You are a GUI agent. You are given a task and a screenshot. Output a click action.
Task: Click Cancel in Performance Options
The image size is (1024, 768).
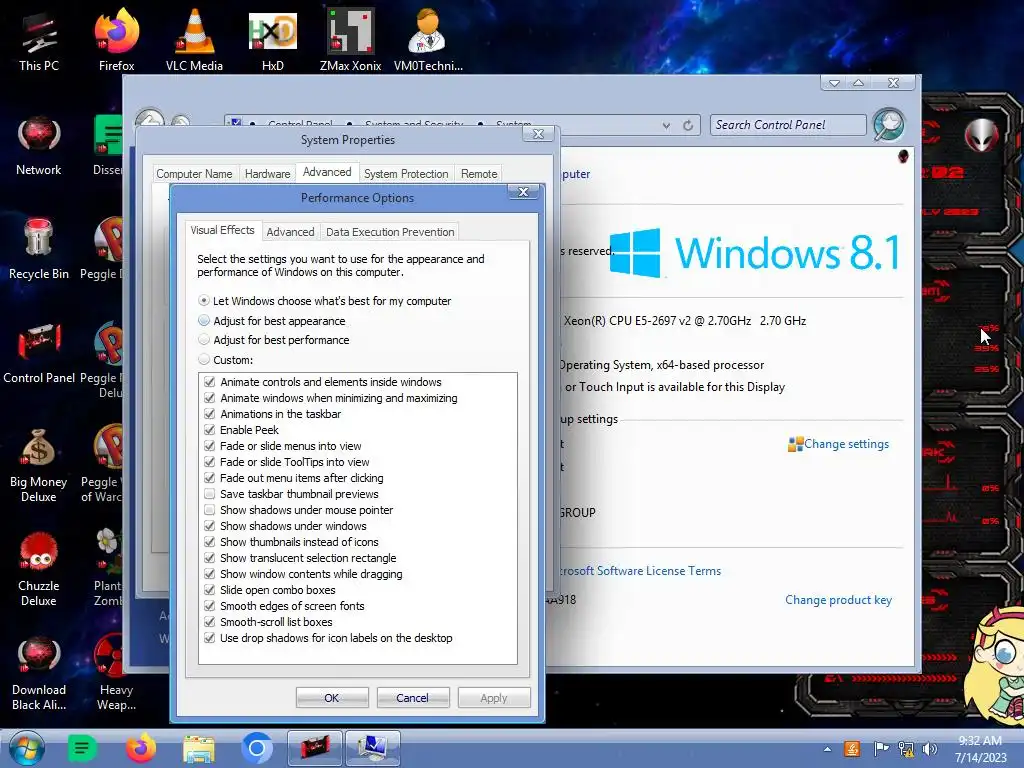[x=413, y=697]
